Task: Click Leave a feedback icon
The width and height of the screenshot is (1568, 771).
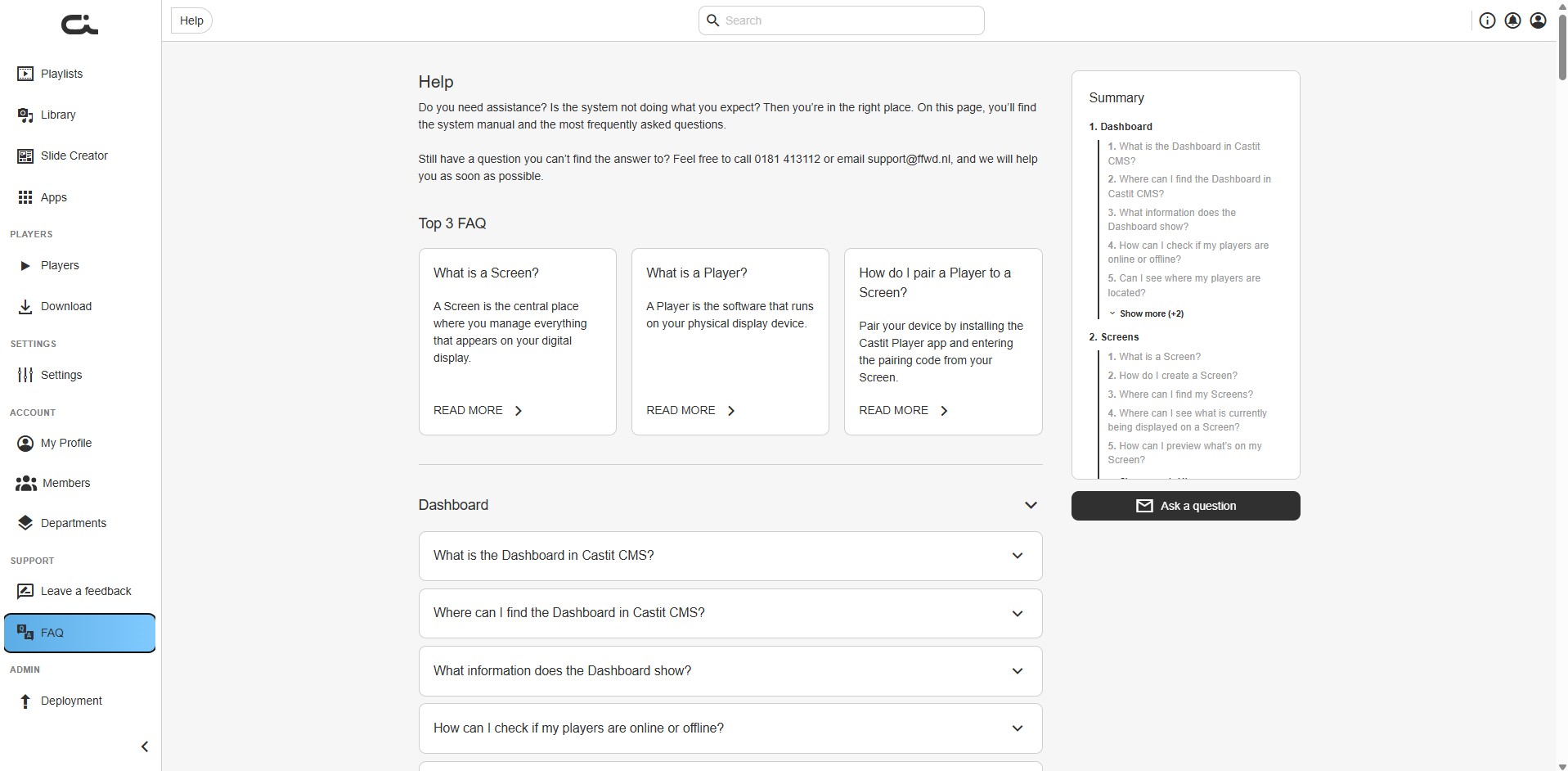Action: [25, 591]
